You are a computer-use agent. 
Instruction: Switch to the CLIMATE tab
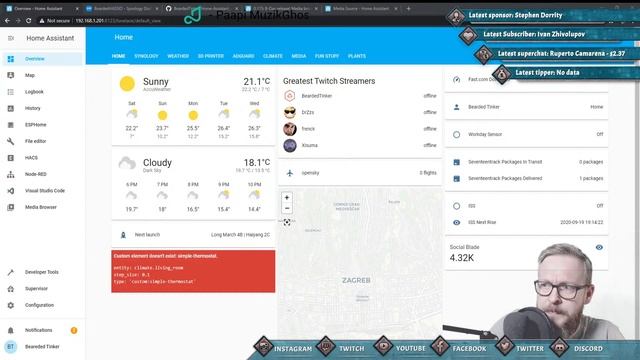pyautogui.click(x=273, y=56)
